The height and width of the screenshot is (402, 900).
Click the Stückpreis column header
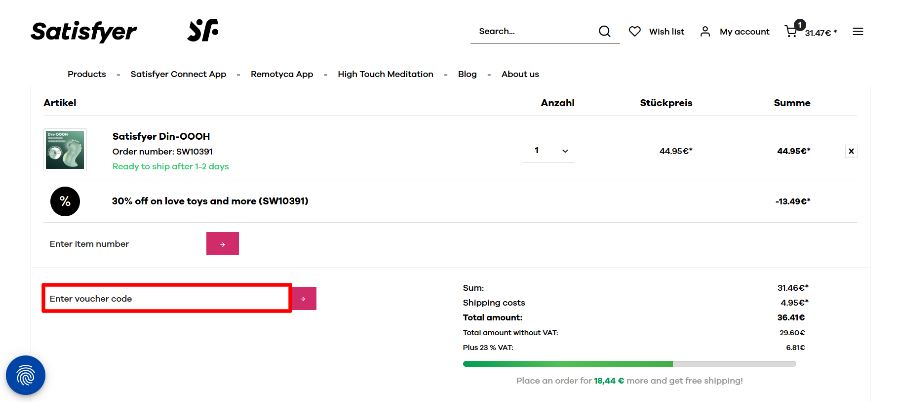666,103
